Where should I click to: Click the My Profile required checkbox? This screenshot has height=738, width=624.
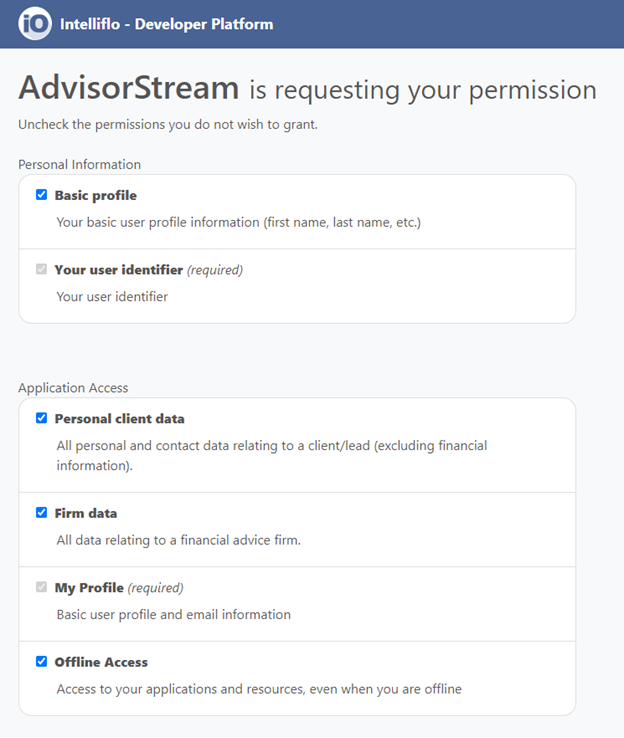tap(41, 587)
